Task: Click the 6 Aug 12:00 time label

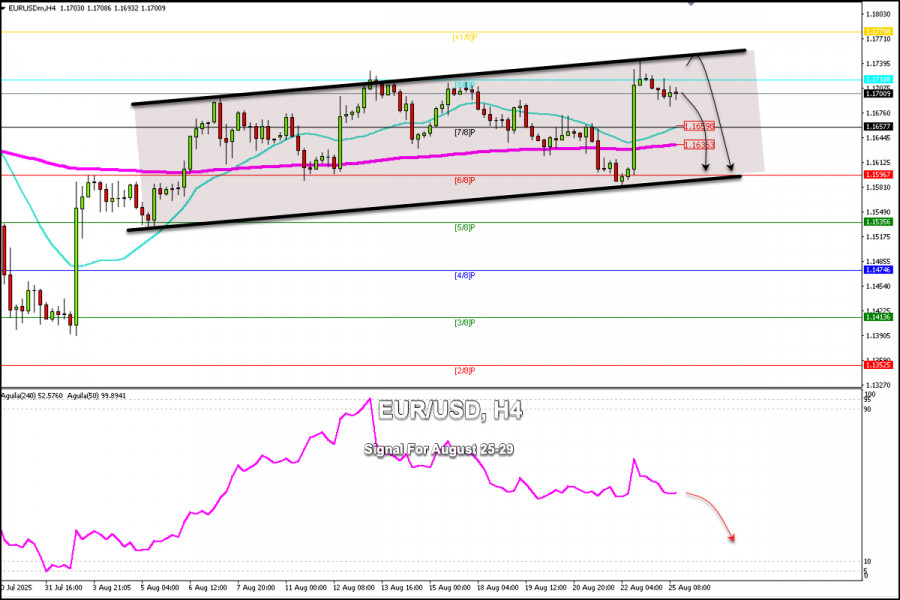Action: [x=208, y=588]
